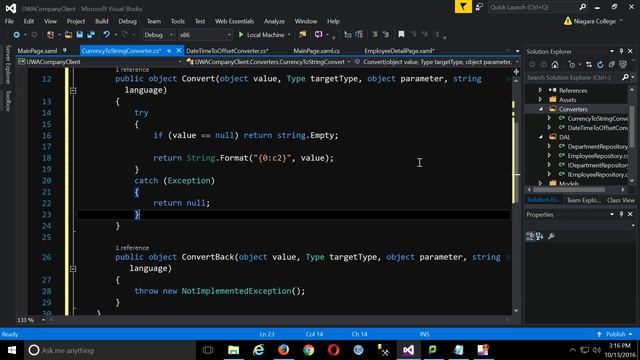Click the Navigate Backward toolbar icon

17,35
